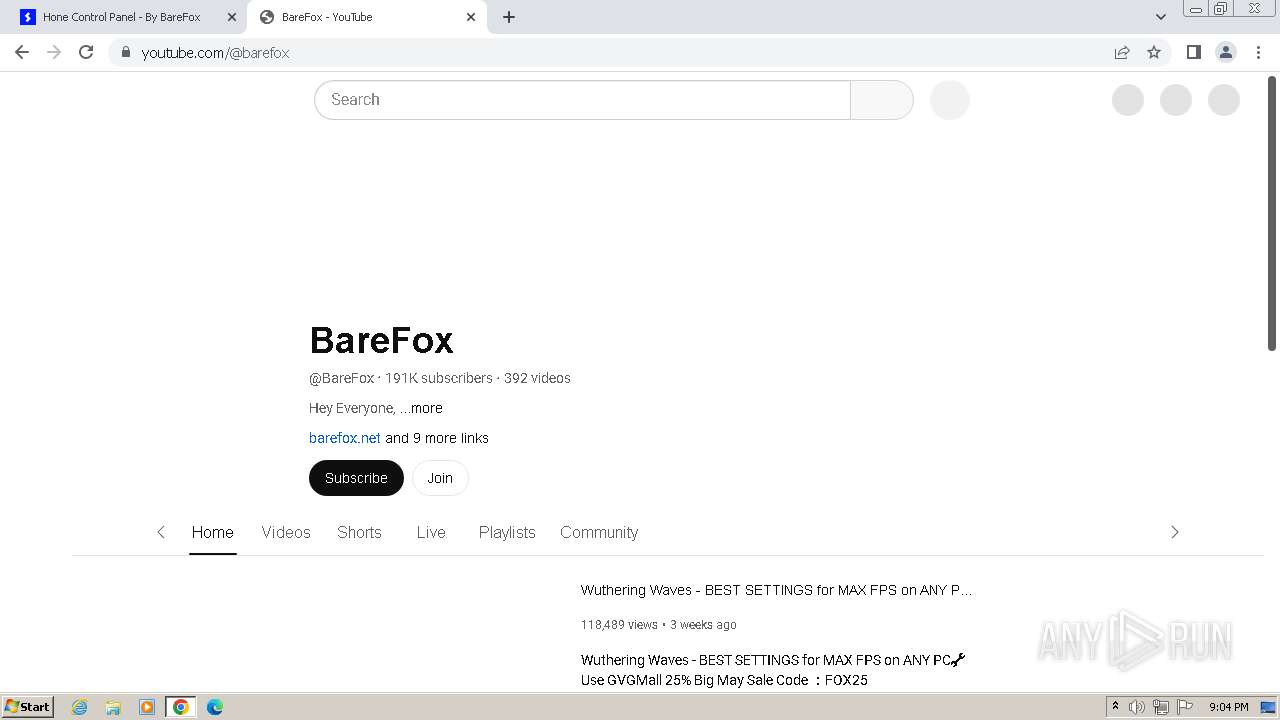1280x720 pixels.
Task: Open the barefox.net link
Action: [345, 438]
